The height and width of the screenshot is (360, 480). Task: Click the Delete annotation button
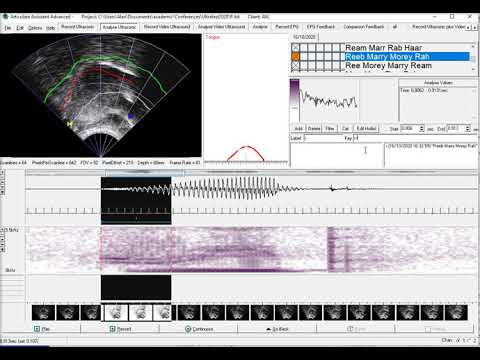[x=314, y=128]
